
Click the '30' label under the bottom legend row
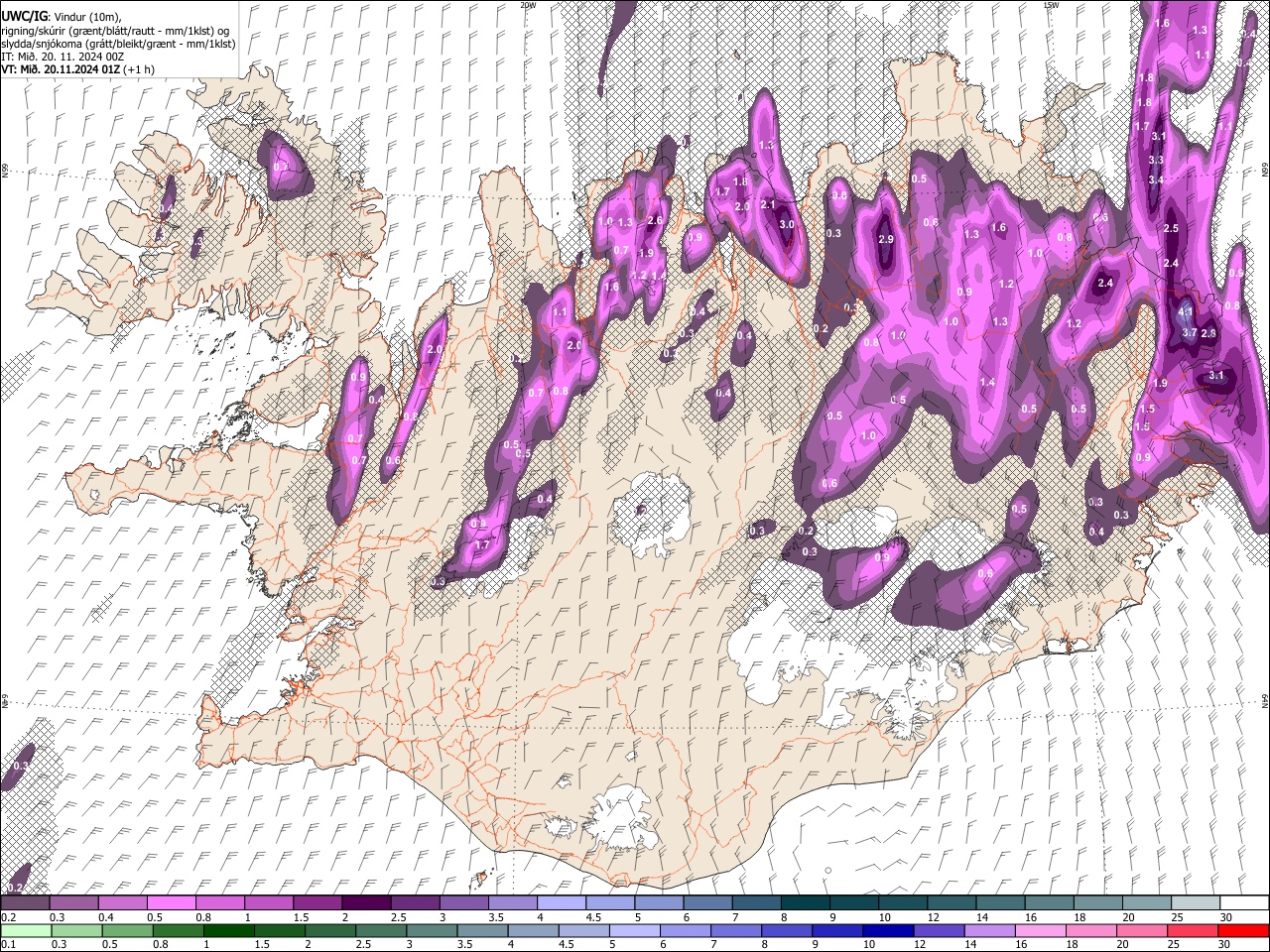coord(1226,944)
